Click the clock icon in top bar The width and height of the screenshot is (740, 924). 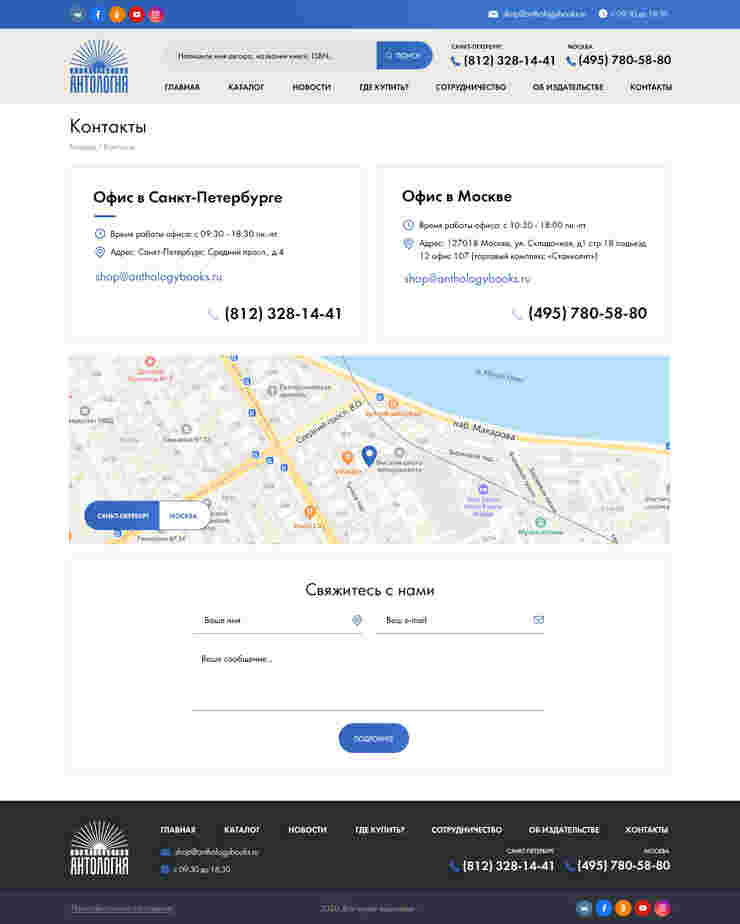[x=603, y=14]
